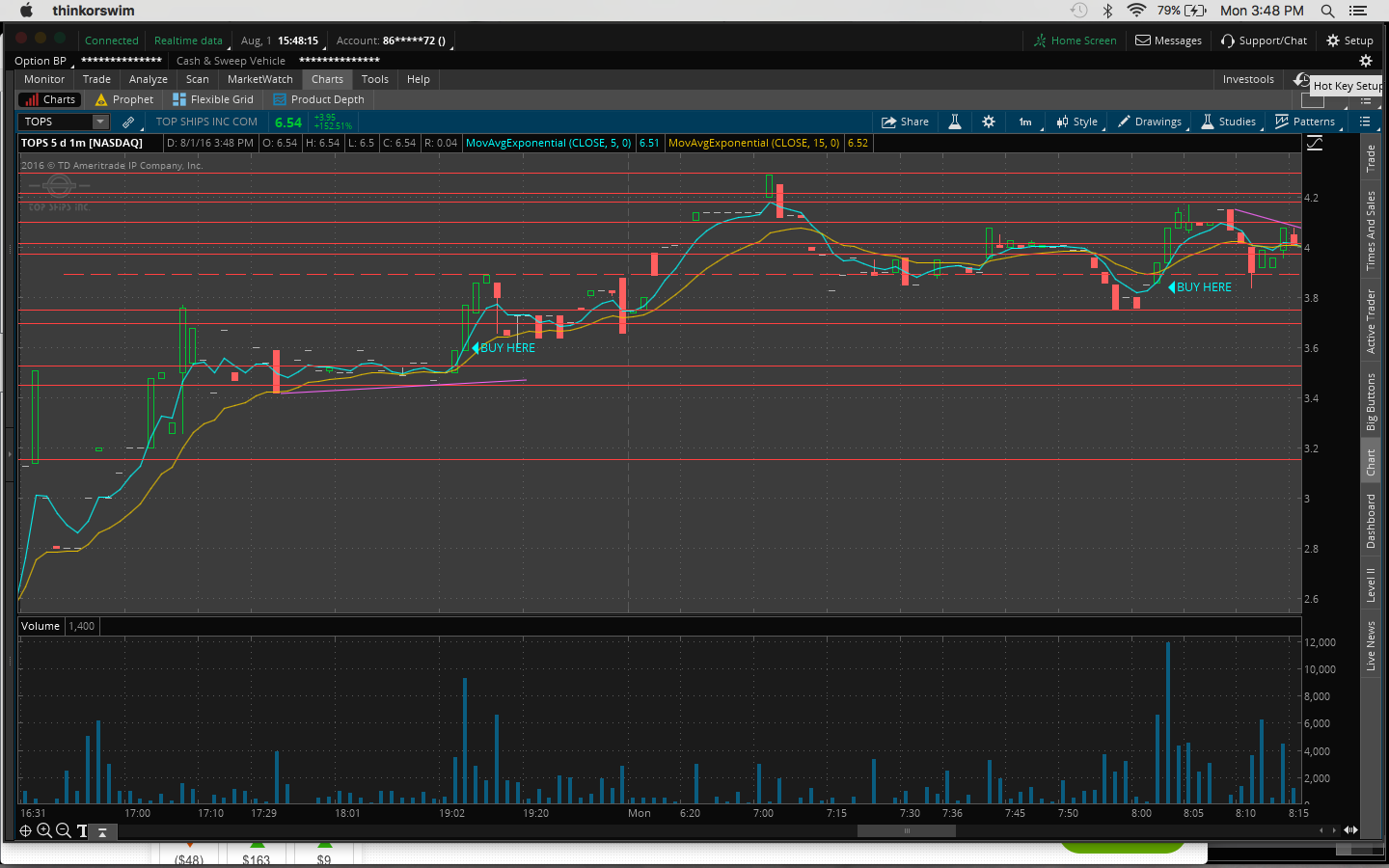Click the zoom in magnifier icon
This screenshot has height=868, width=1389.
[x=44, y=830]
